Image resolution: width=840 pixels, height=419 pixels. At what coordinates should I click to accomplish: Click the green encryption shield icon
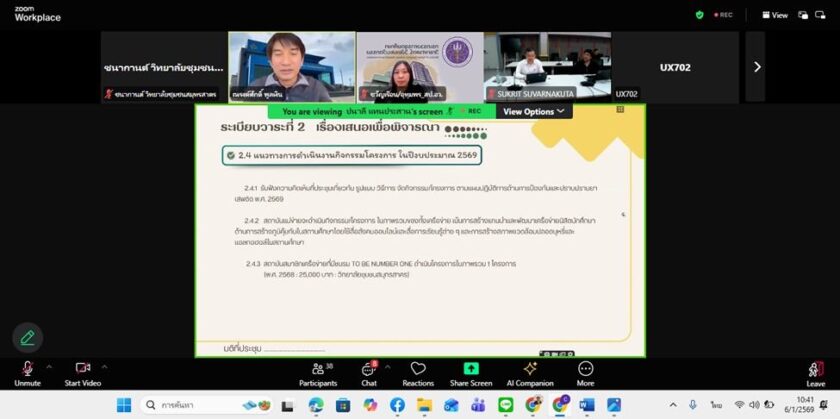coord(699,15)
